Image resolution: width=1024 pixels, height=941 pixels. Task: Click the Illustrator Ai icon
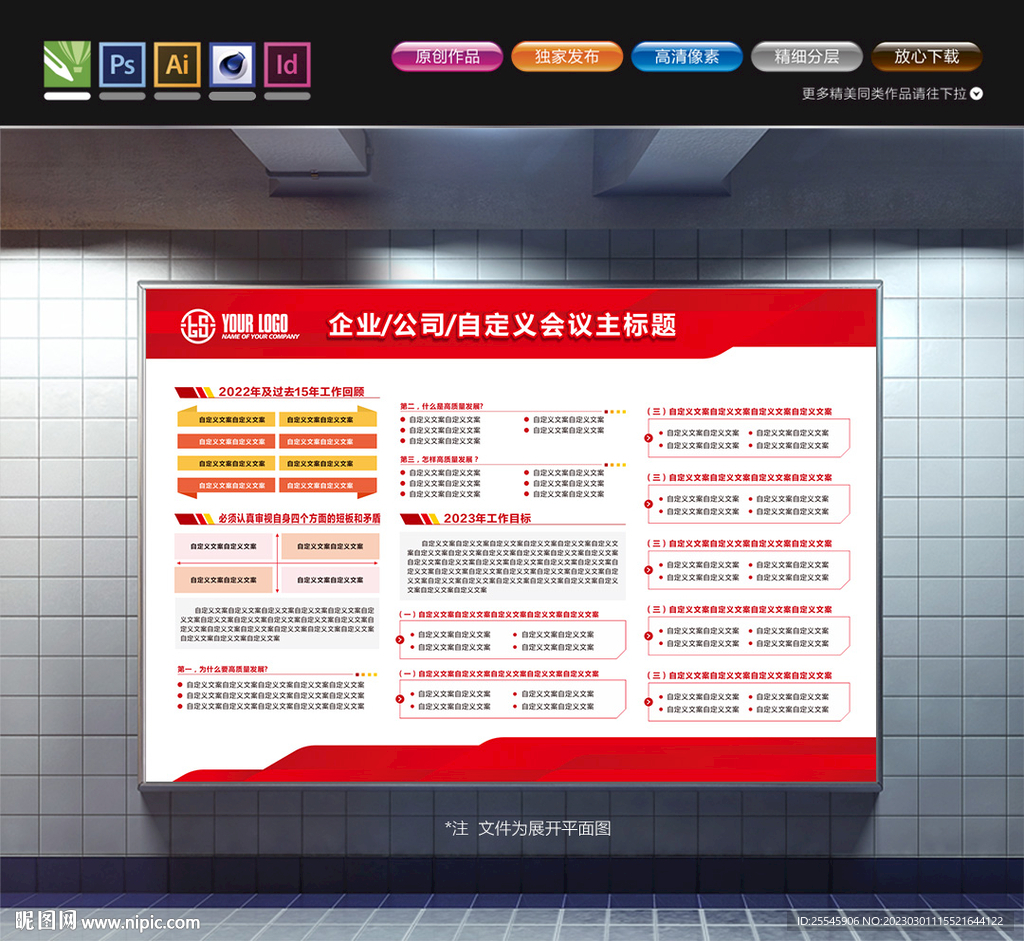pos(177,64)
